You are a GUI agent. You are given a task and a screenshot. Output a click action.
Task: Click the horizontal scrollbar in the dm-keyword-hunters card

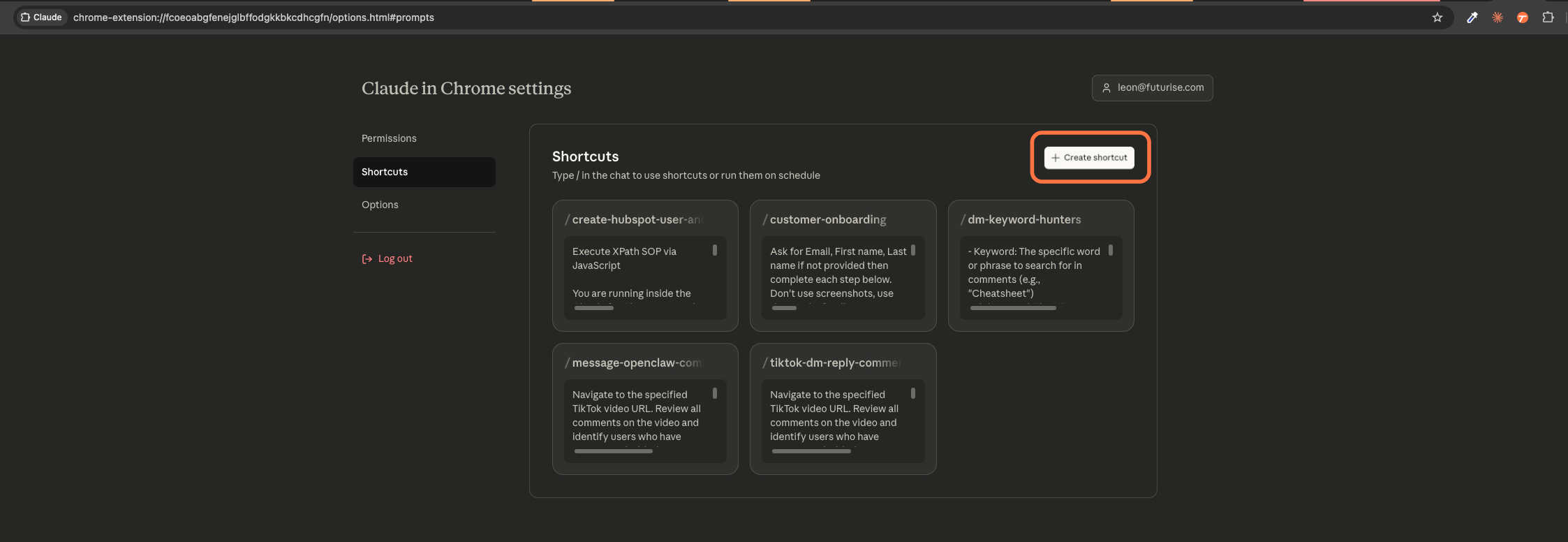tap(1013, 308)
